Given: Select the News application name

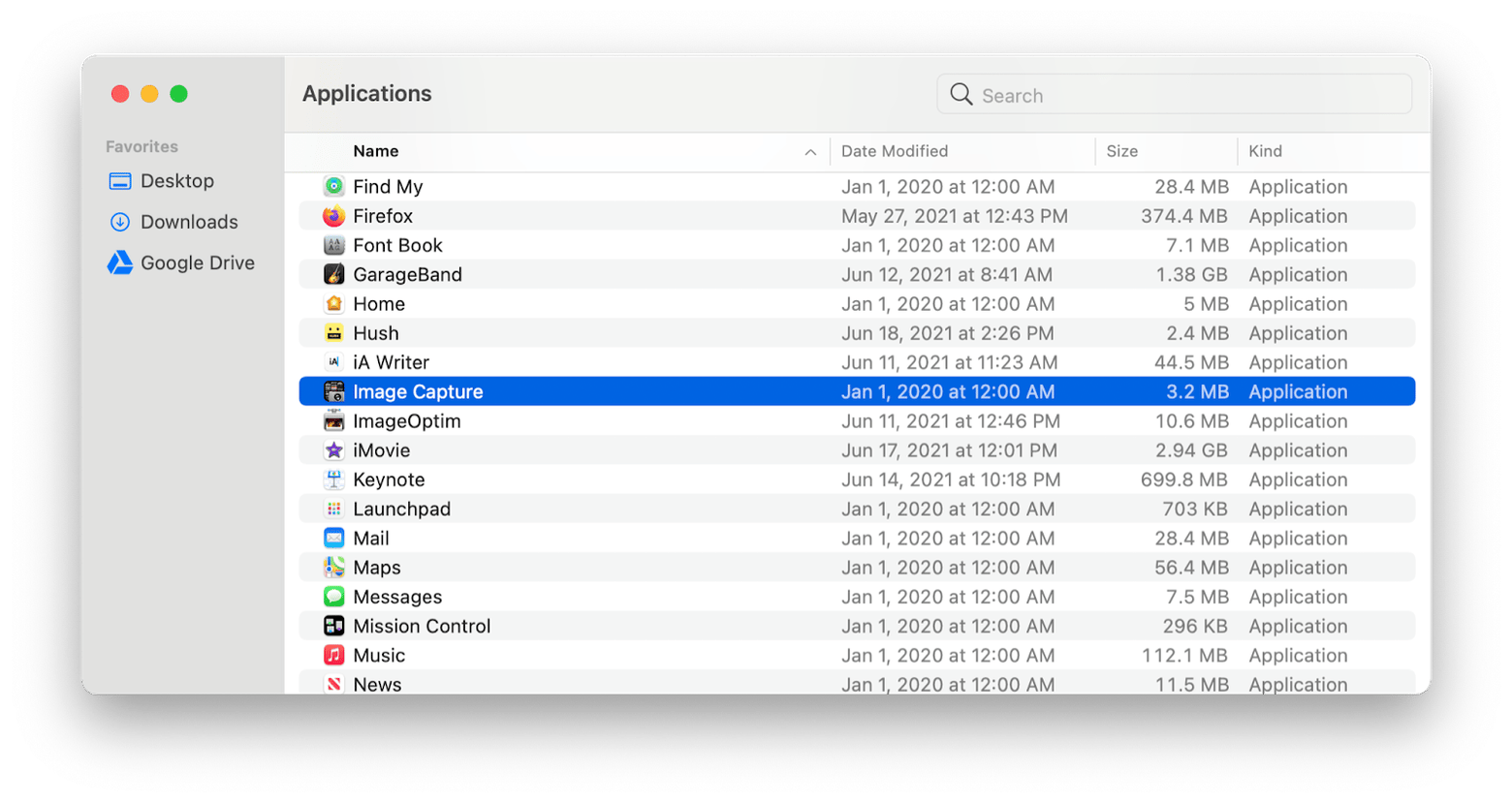Looking at the screenshot, I should coord(377,684).
